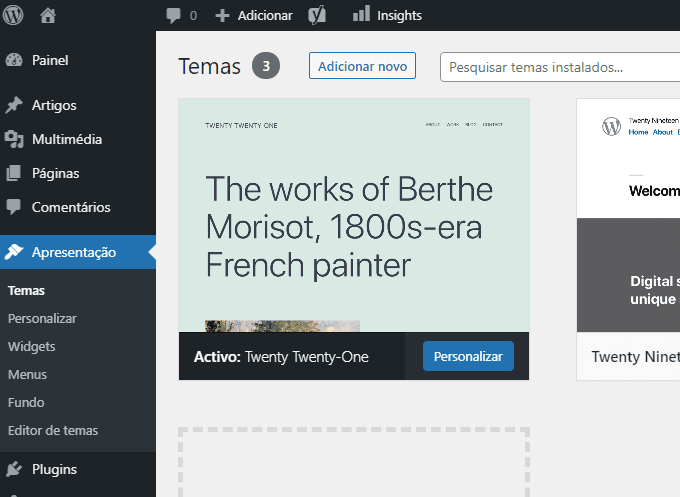Image resolution: width=680 pixels, height=497 pixels.
Task: Click the Comentários speech bubble icon
Action: pyautogui.click(x=14, y=207)
